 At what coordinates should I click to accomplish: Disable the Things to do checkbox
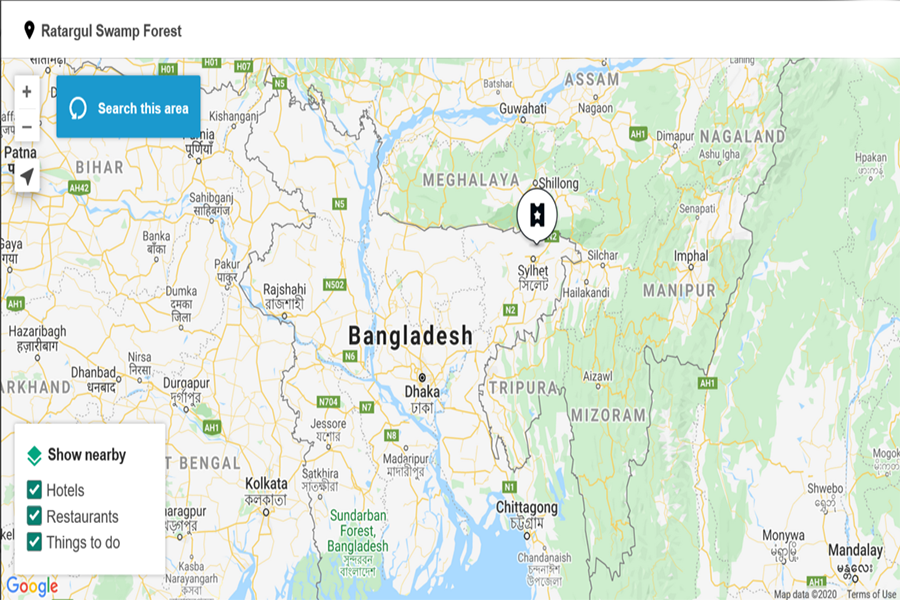[x=34, y=542]
